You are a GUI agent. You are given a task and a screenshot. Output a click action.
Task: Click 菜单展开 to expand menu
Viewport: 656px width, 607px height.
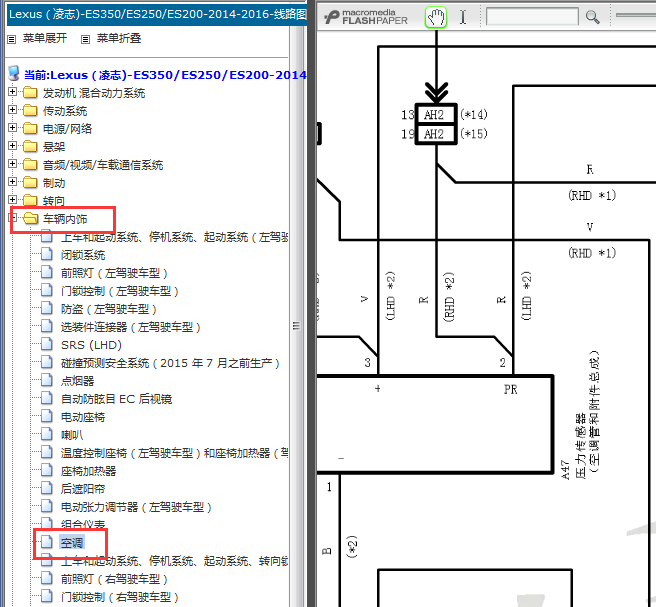(45, 38)
